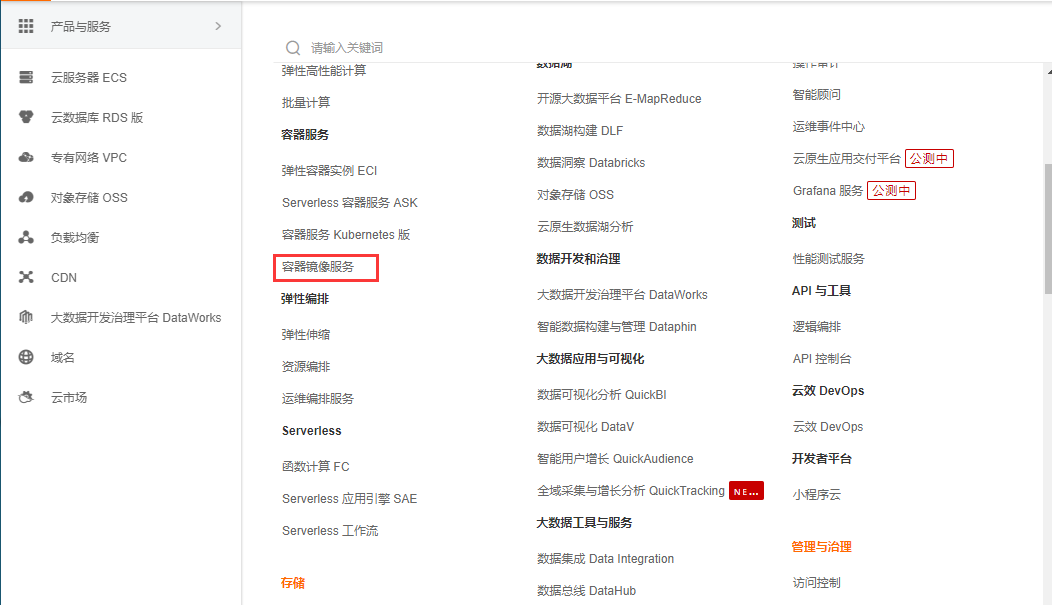
Task: Go to 专有网络 VPC in sidebar
Action: (89, 158)
